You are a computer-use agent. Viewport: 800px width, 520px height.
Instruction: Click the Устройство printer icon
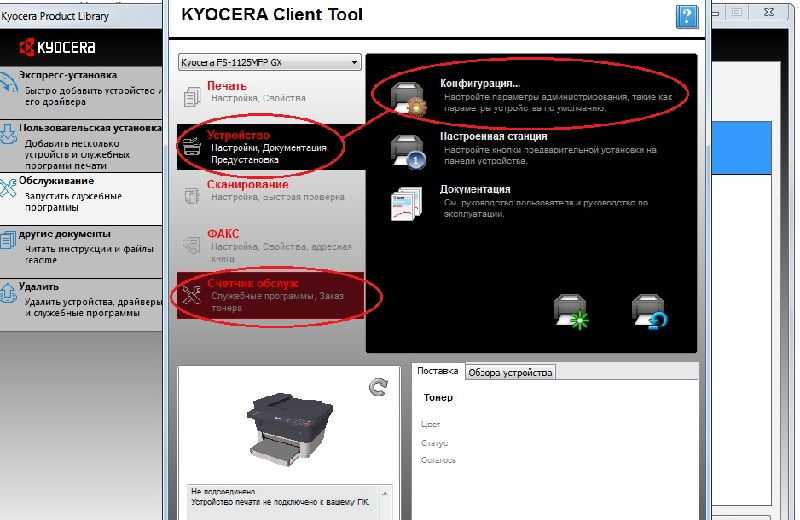192,146
